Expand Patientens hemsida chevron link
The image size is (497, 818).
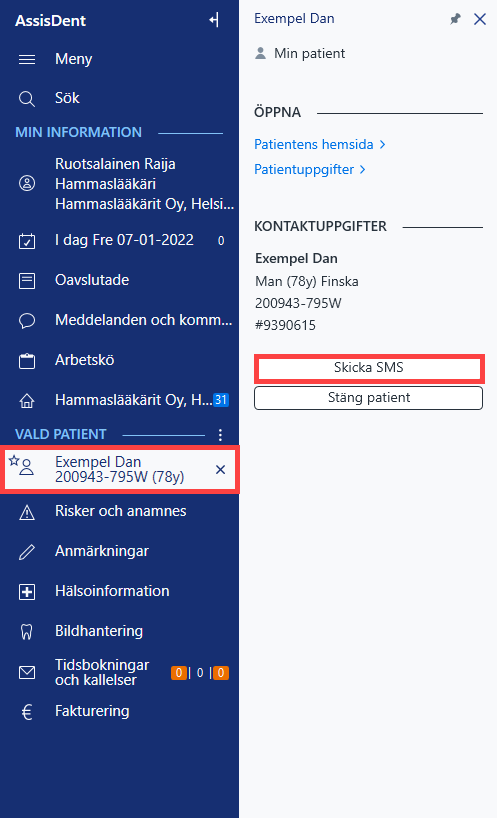coord(320,145)
